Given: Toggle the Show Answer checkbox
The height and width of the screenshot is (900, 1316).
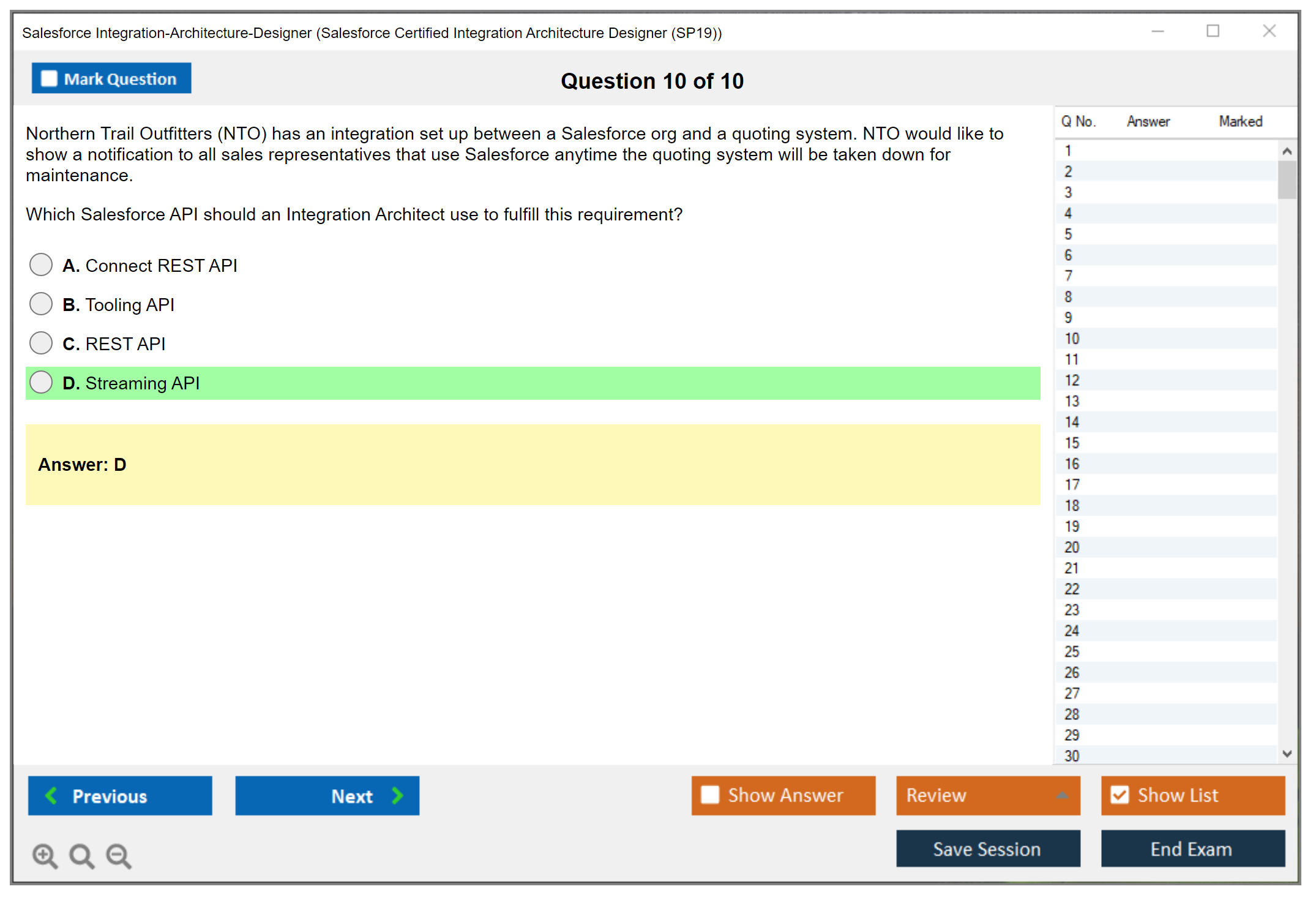Looking at the screenshot, I should [x=710, y=795].
